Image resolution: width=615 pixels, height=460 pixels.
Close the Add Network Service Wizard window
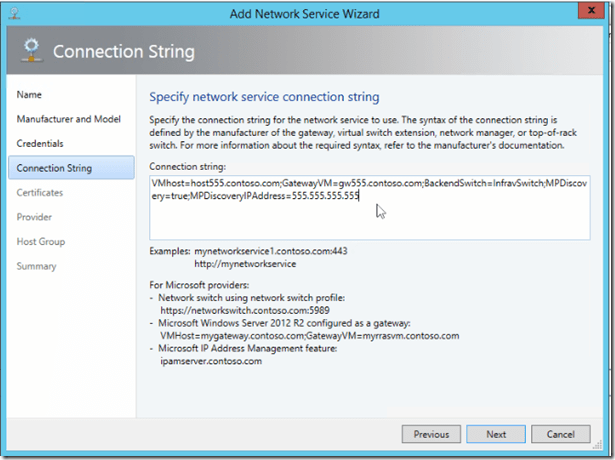click(592, 12)
